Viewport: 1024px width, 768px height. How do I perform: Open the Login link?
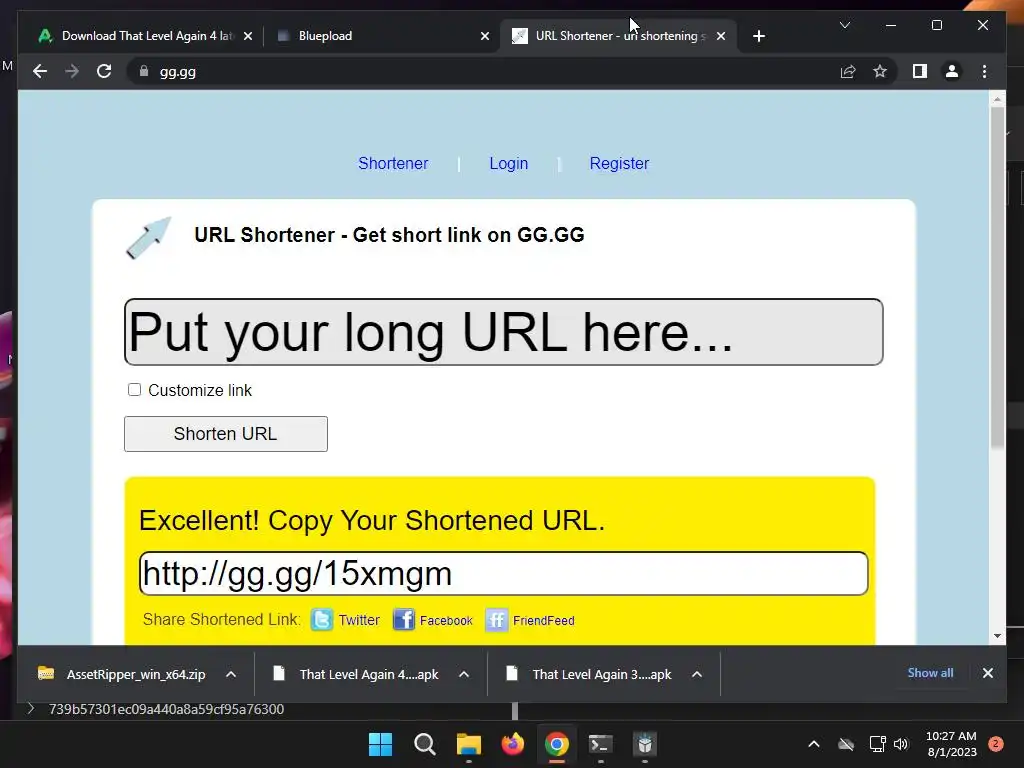509,163
